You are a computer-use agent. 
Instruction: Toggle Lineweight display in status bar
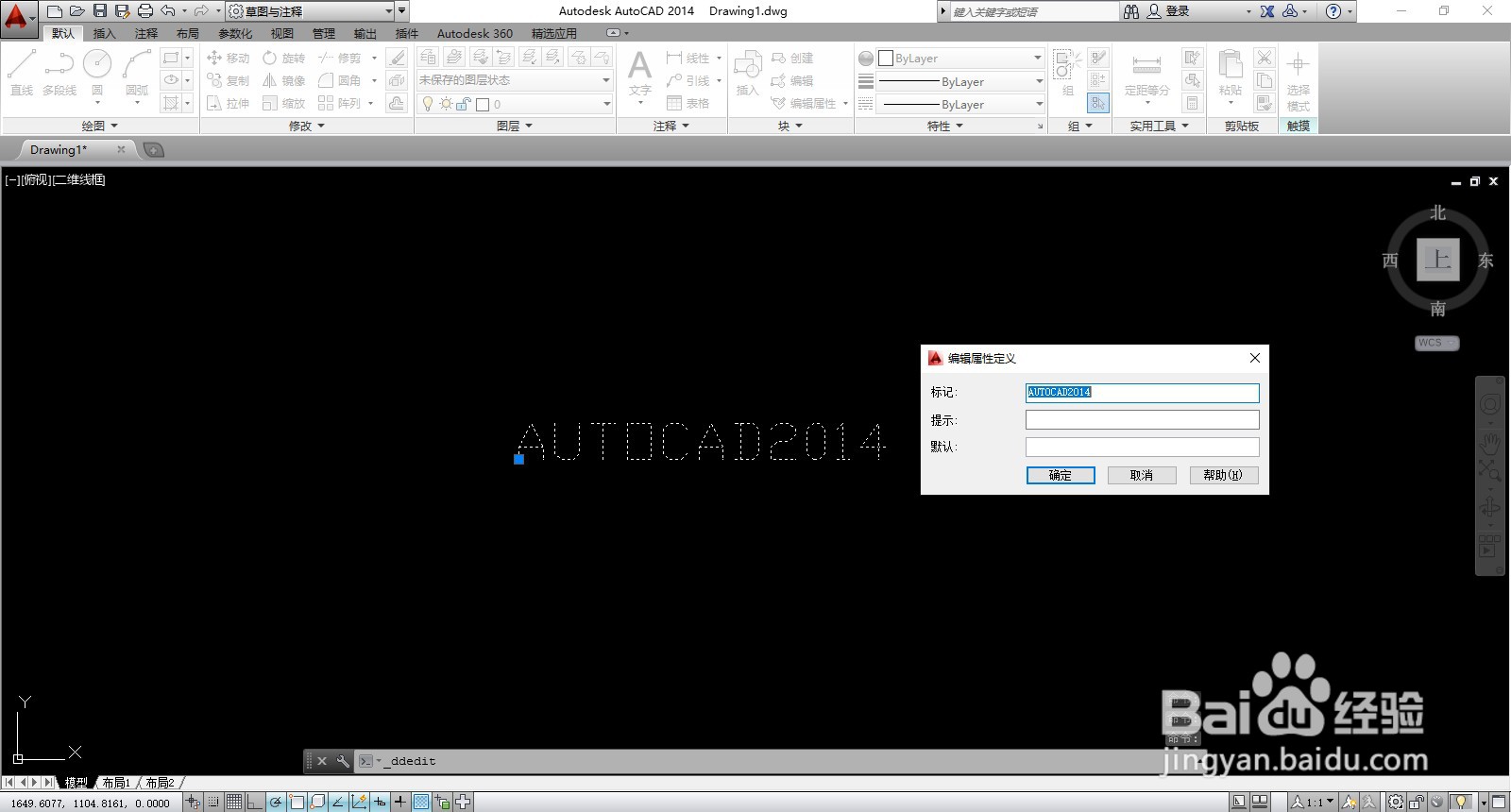(400, 802)
